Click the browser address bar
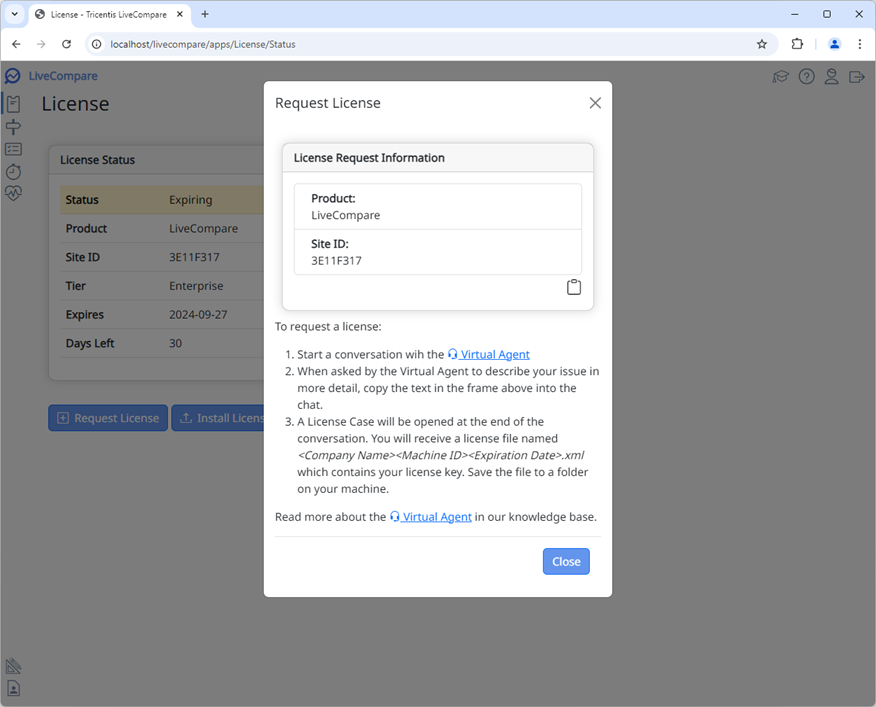The width and height of the screenshot is (876, 707). (250, 44)
